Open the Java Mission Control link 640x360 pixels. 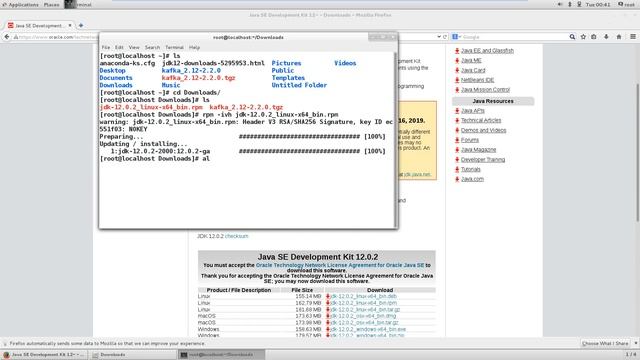tap(486, 90)
